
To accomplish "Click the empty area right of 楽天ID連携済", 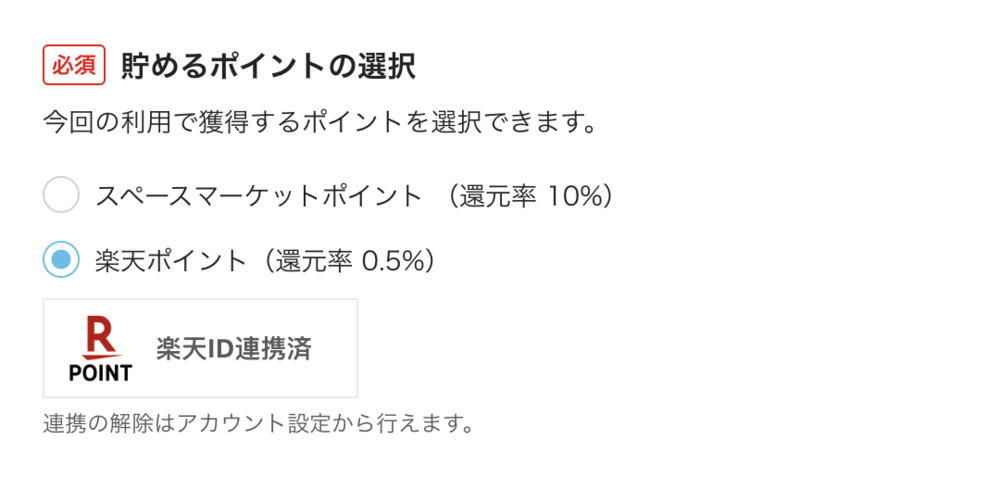I will pos(336,349).
